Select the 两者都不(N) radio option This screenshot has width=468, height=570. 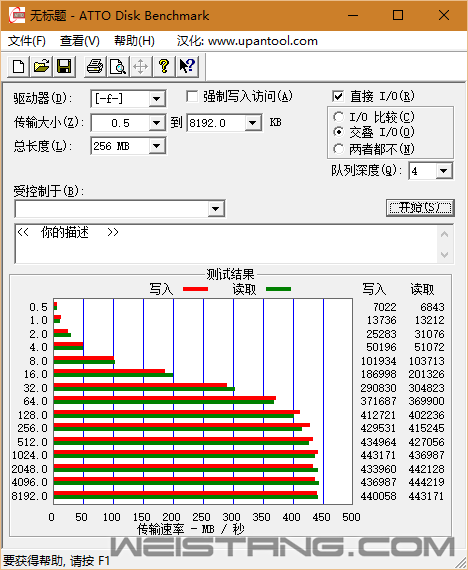[339, 148]
